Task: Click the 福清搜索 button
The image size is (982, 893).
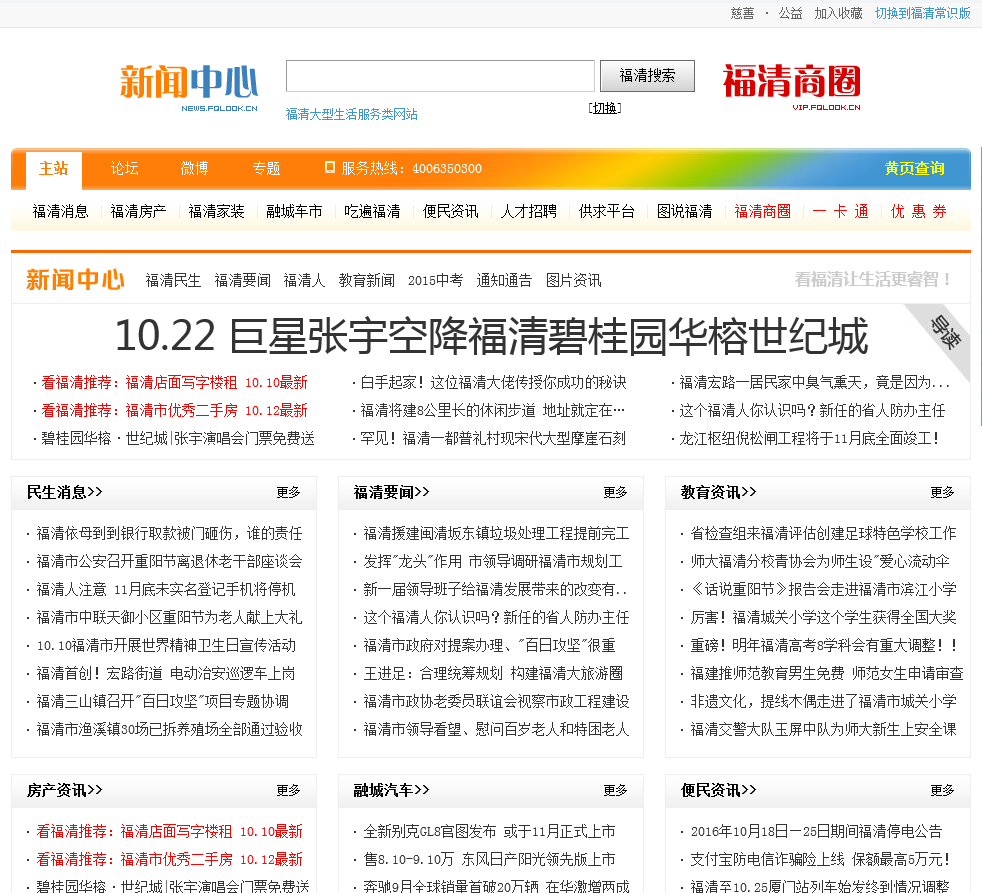Action: click(647, 76)
